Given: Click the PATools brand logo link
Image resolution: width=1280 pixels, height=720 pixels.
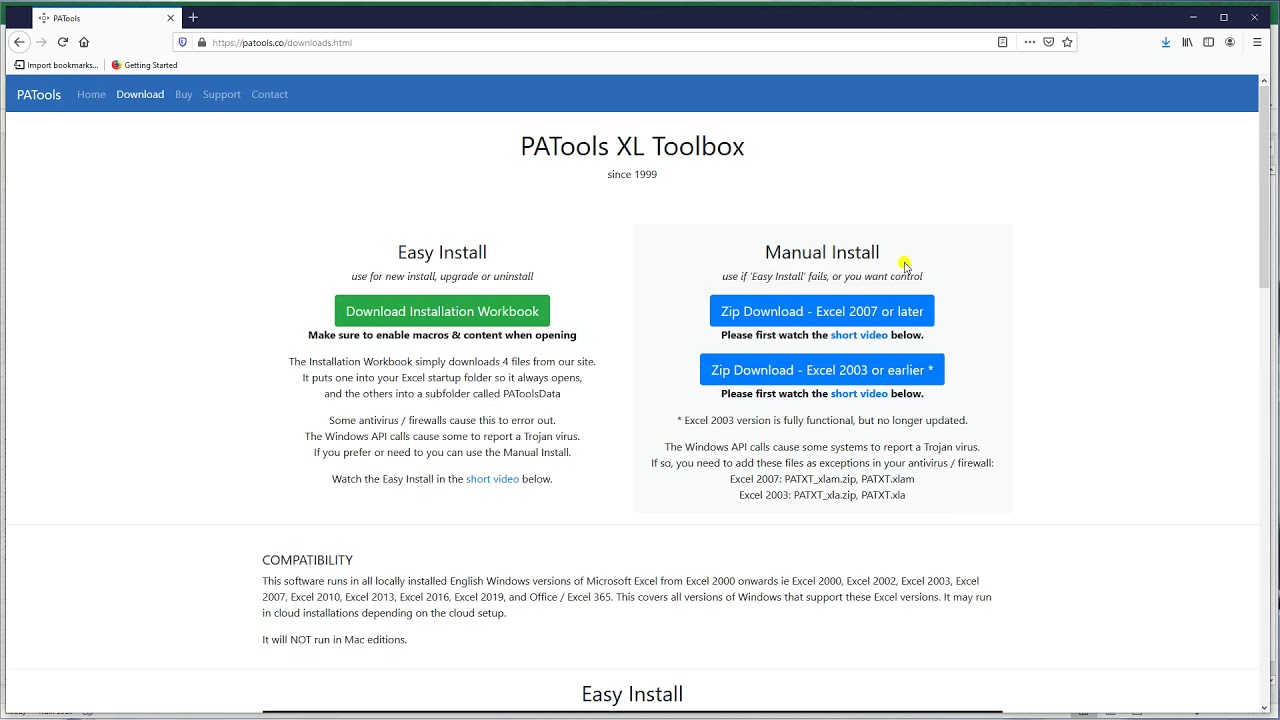Looking at the screenshot, I should click(39, 94).
